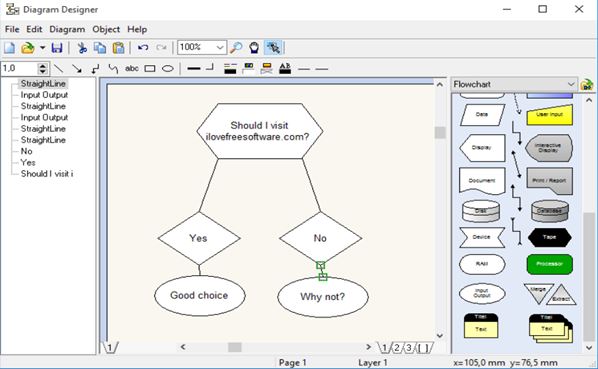The image size is (598, 369).
Task: Select the straight line drawing tool
Action: click(x=58, y=69)
